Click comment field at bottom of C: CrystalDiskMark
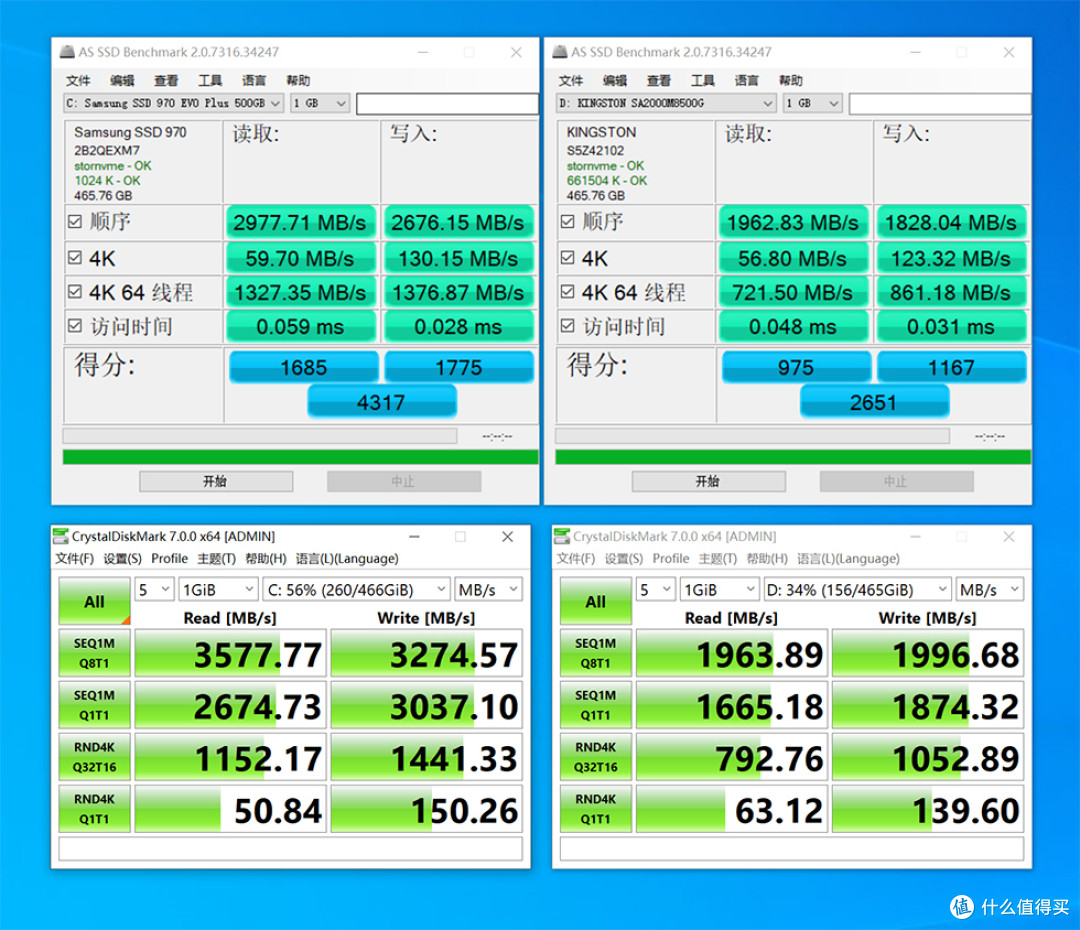This screenshot has height=930, width=1080. click(x=291, y=849)
